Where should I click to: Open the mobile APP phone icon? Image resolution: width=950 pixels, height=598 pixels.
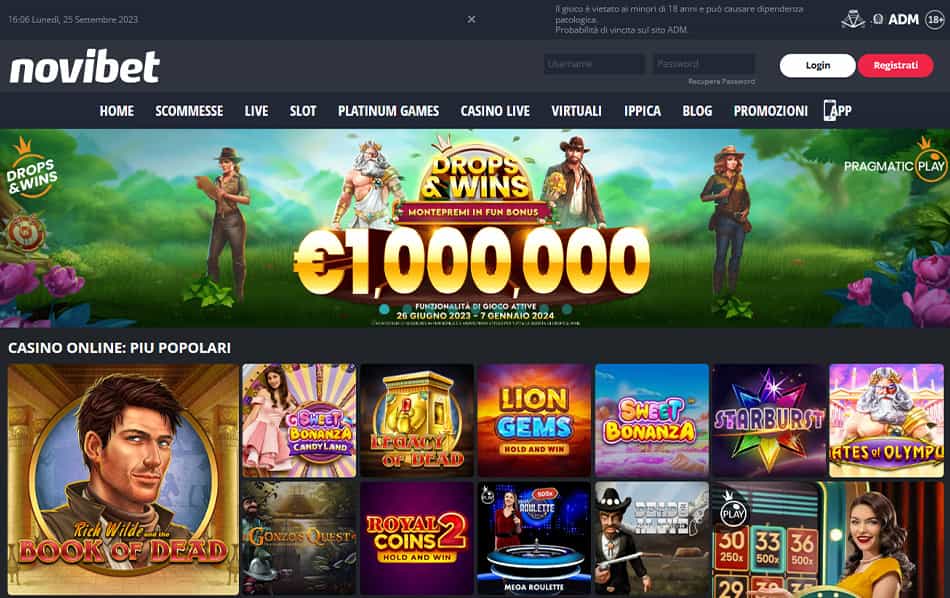(830, 110)
